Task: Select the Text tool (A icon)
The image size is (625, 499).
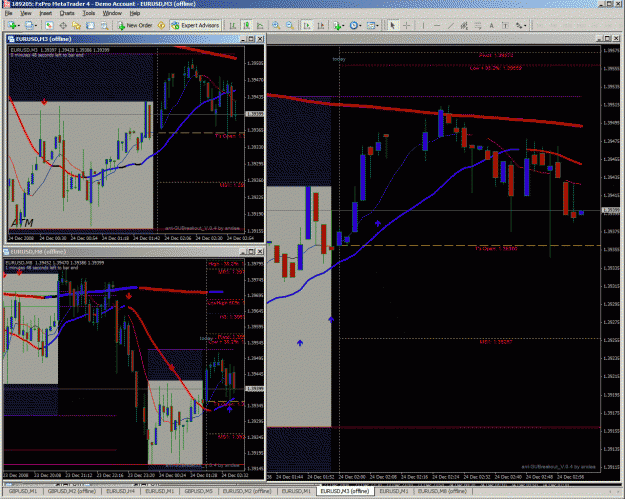Action: coord(491,26)
